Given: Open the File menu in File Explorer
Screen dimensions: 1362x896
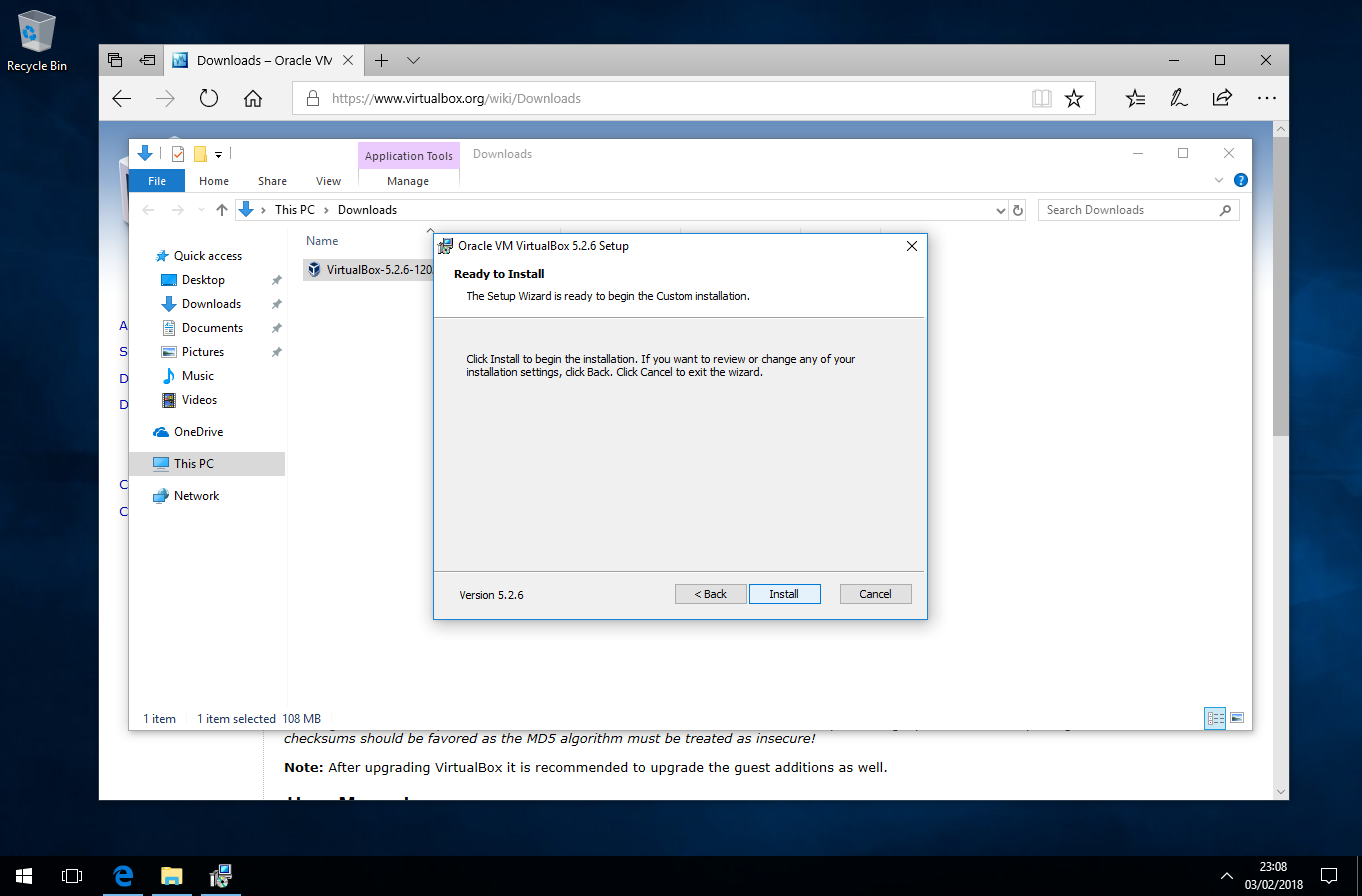Looking at the screenshot, I should [157, 181].
